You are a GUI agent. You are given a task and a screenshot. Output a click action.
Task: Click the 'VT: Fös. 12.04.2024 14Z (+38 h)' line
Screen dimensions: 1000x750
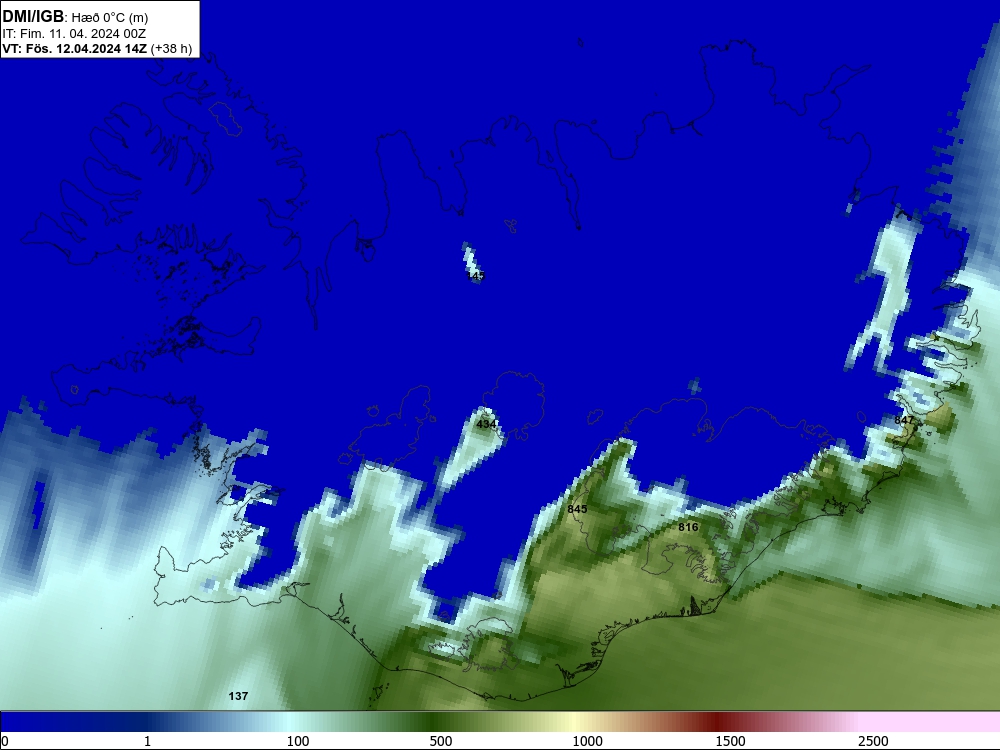[97, 48]
